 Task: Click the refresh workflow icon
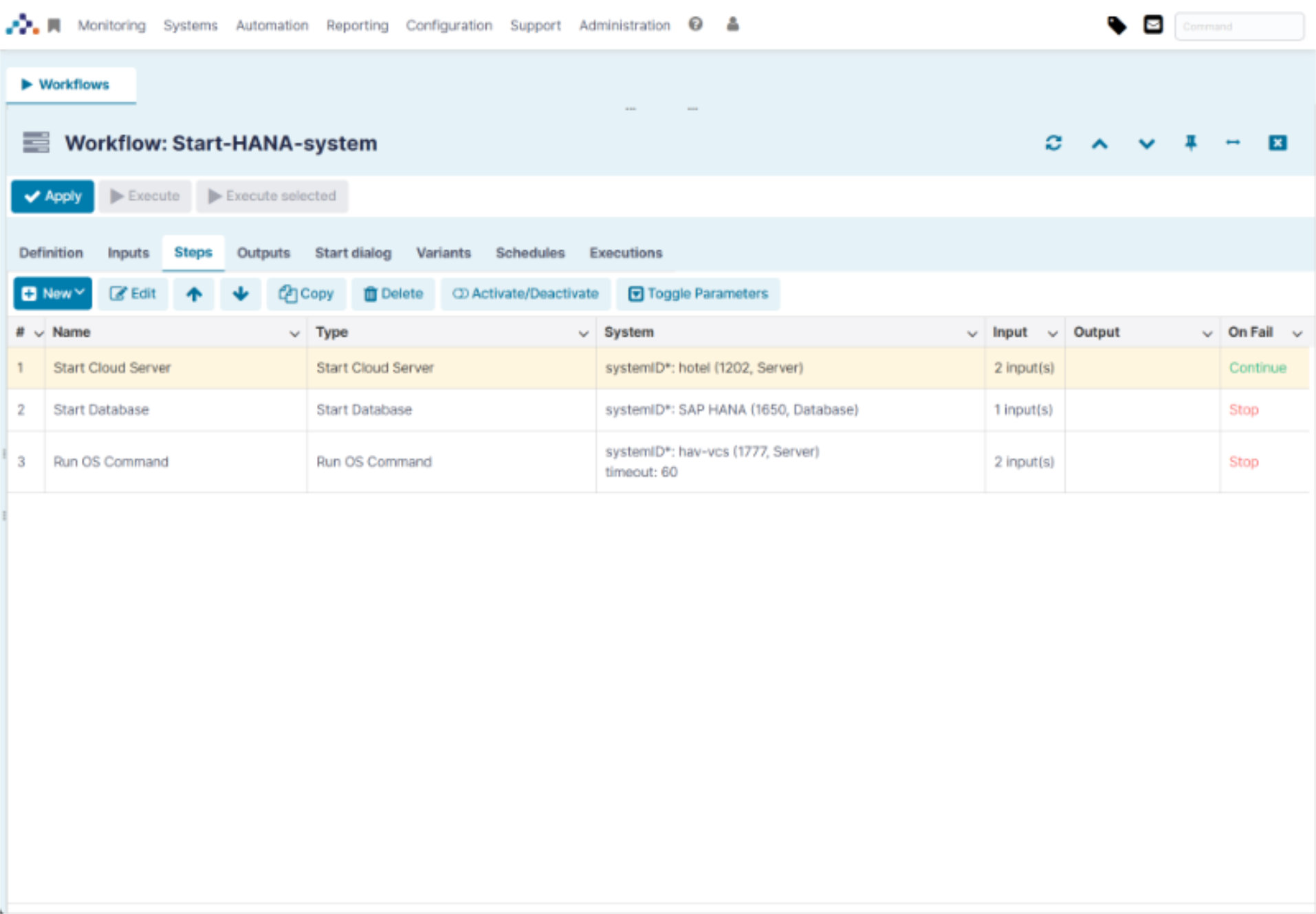(1053, 143)
